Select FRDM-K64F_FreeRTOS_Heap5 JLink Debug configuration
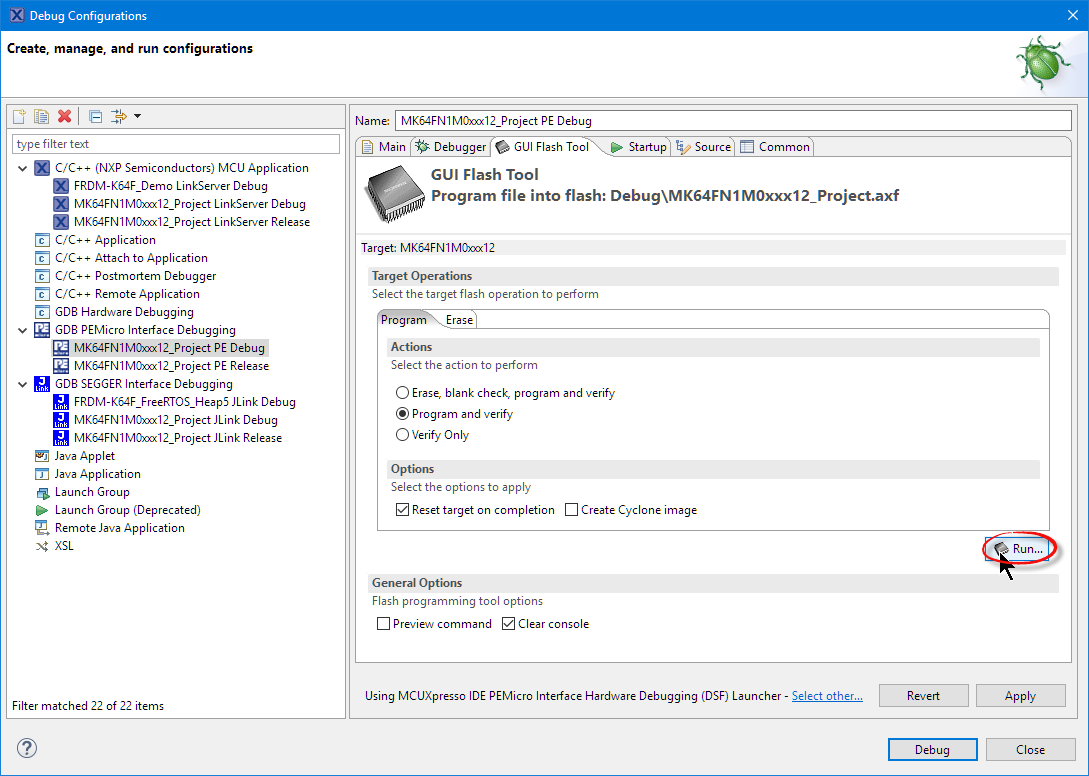This screenshot has height=776, width=1089. [x=184, y=402]
